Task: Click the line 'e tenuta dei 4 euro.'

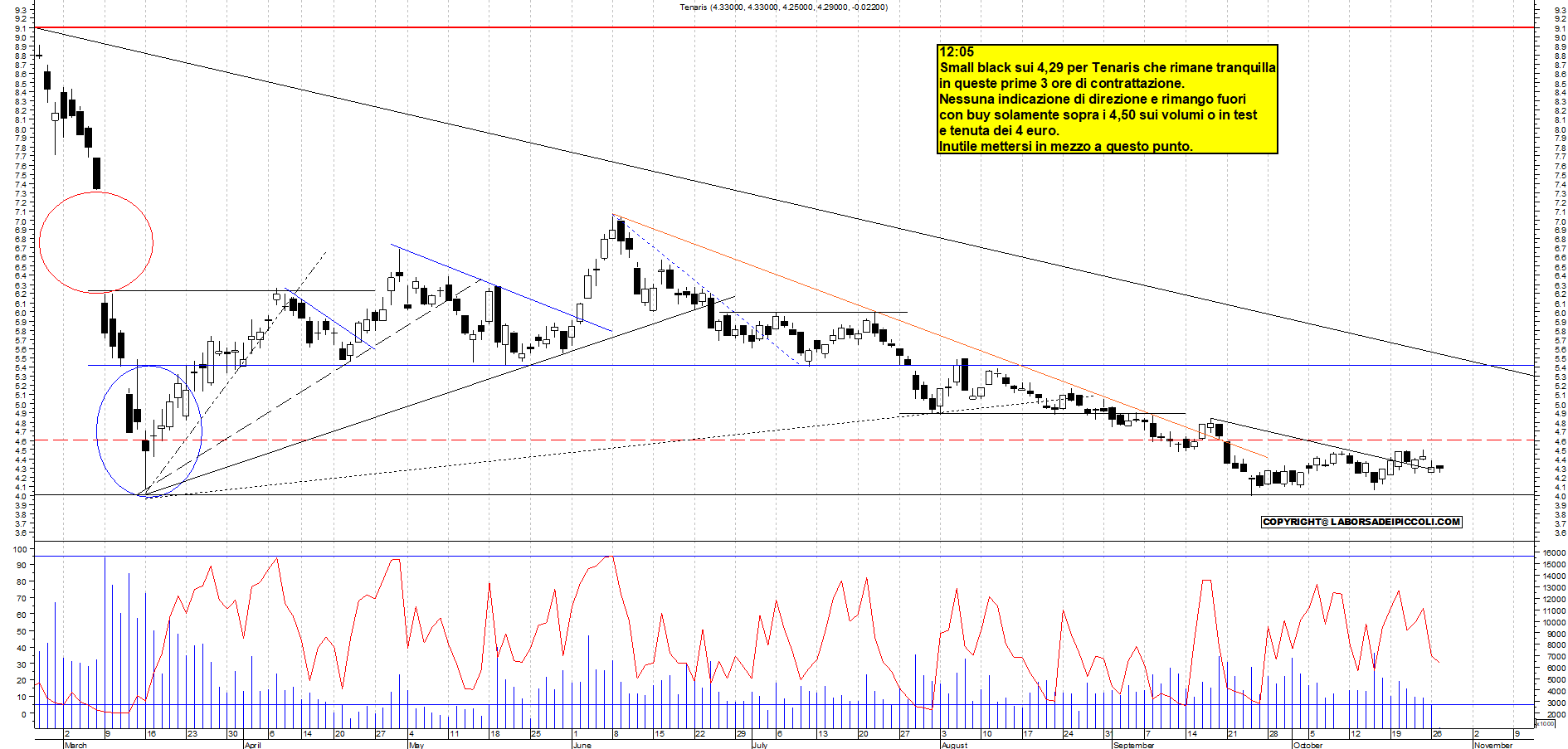Action: (x=999, y=130)
